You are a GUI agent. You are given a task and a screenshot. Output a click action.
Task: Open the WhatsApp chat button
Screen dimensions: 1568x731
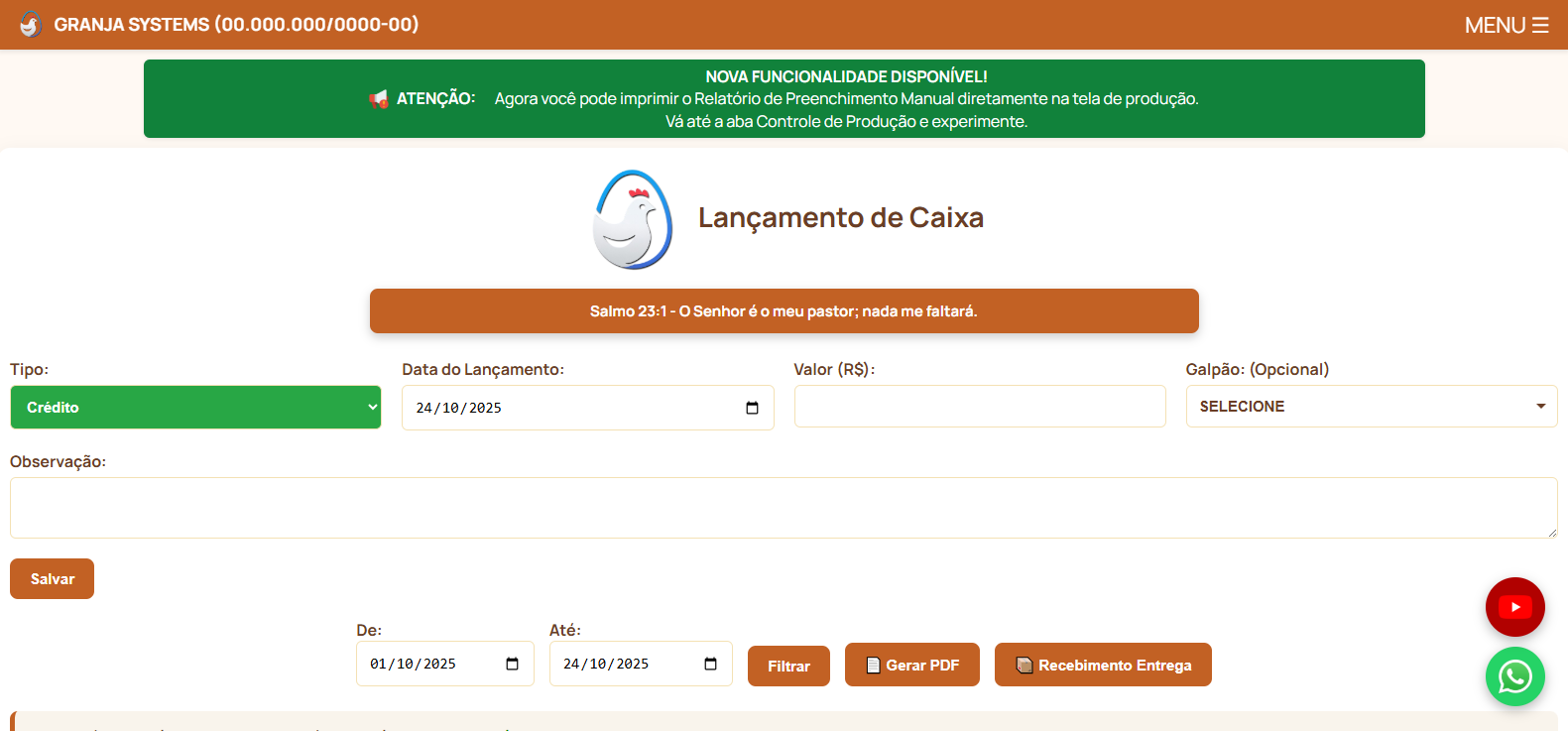(1514, 677)
